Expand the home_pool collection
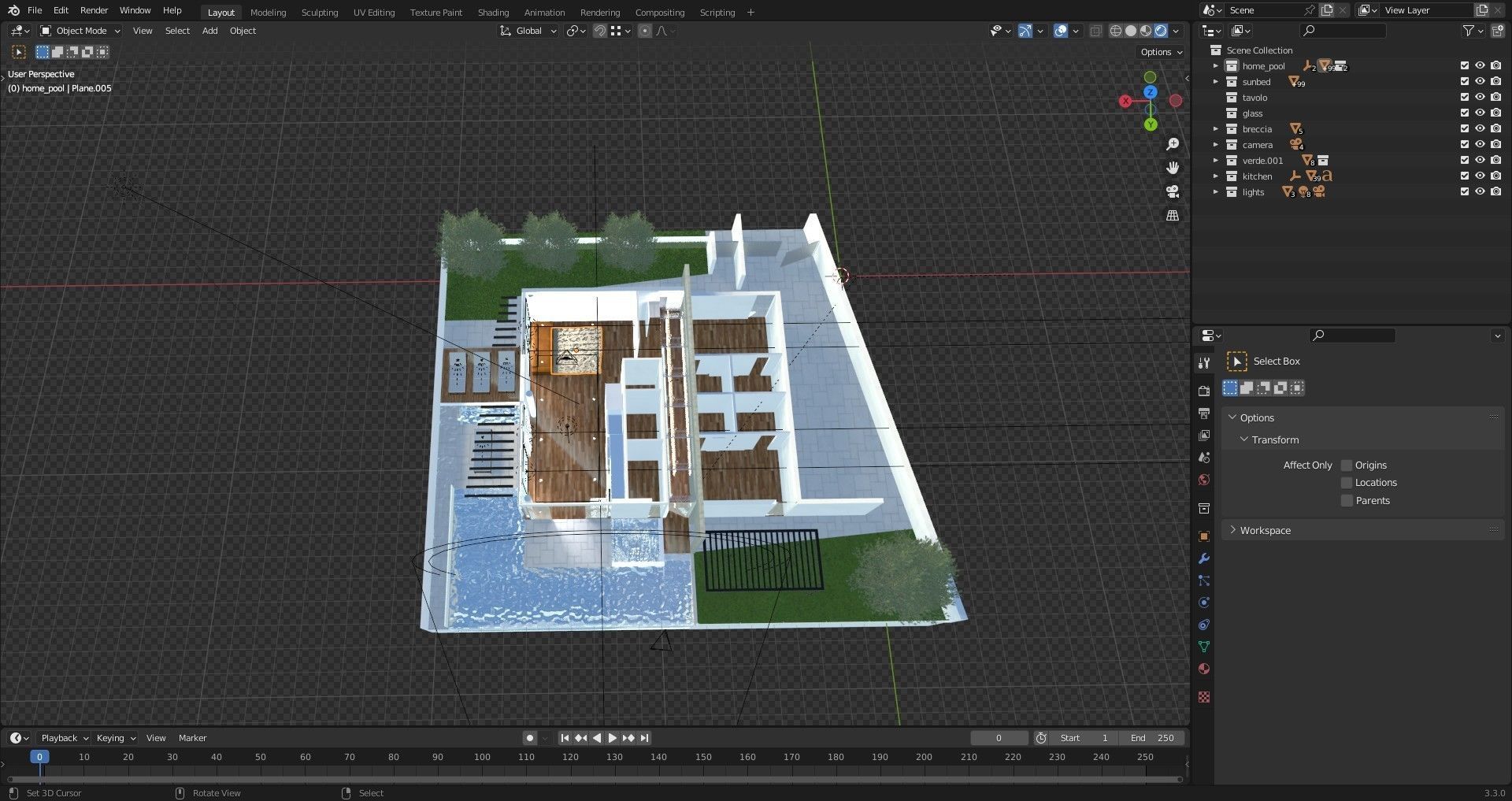 pyautogui.click(x=1215, y=66)
